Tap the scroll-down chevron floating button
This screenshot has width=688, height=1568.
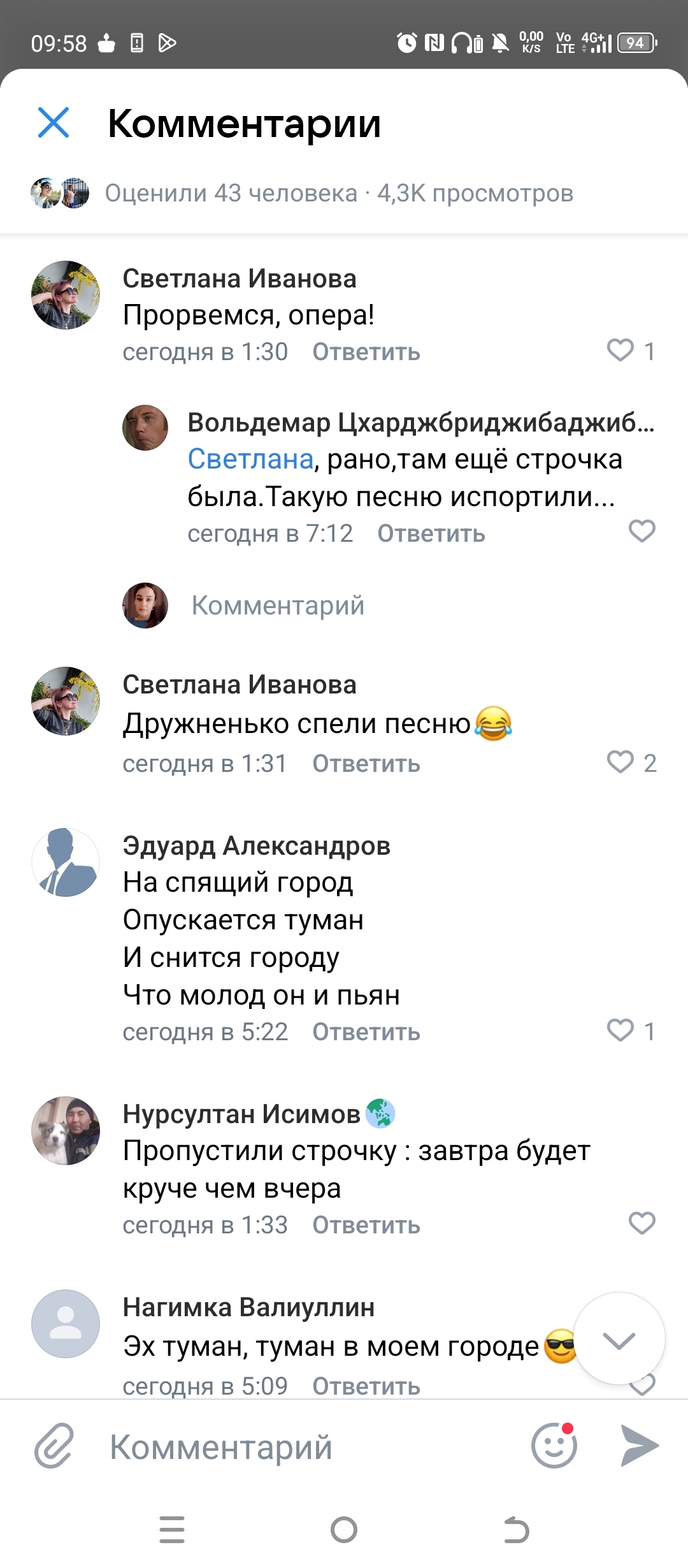point(619,1340)
